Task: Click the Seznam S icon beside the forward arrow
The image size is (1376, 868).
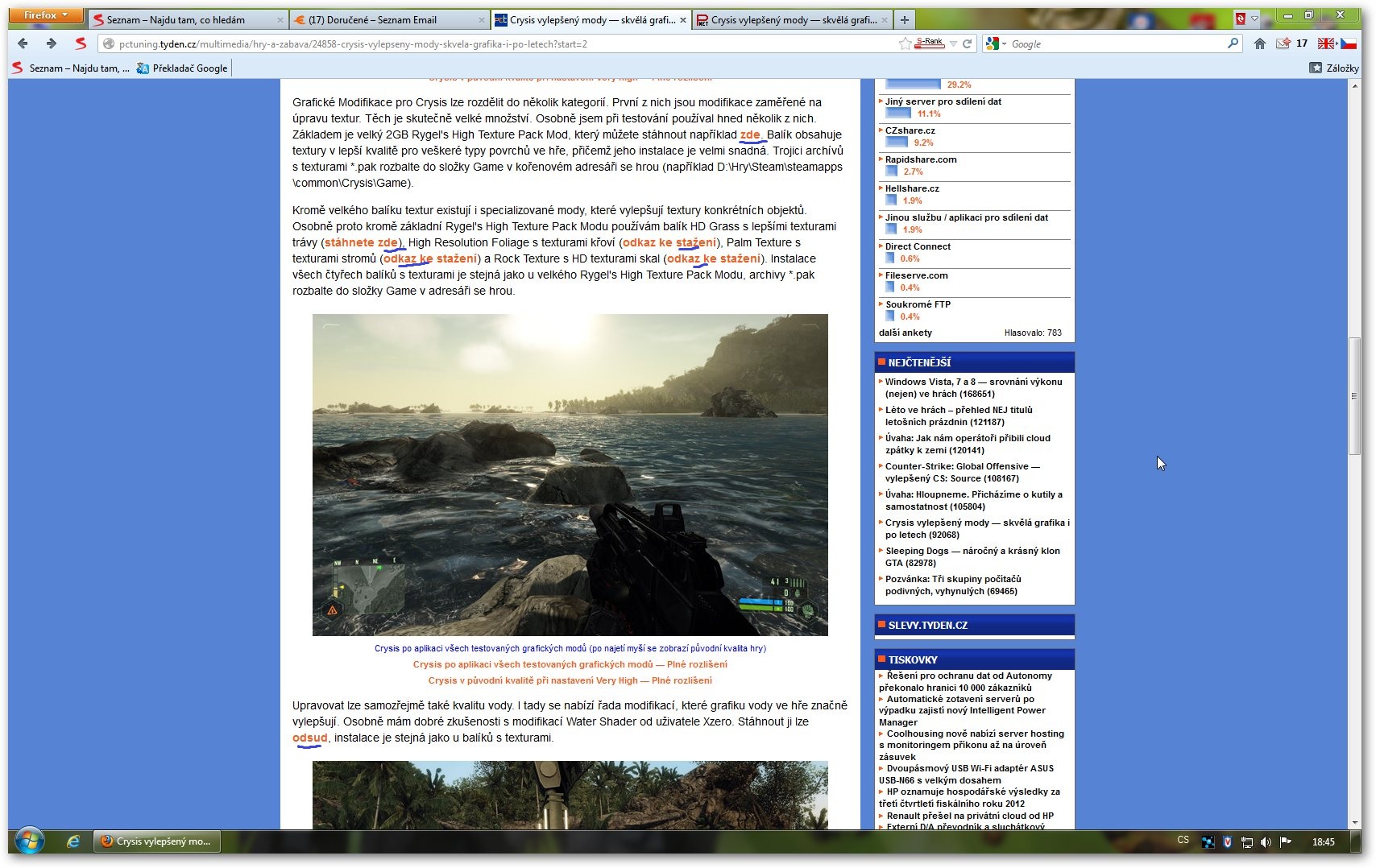Action: point(81,43)
